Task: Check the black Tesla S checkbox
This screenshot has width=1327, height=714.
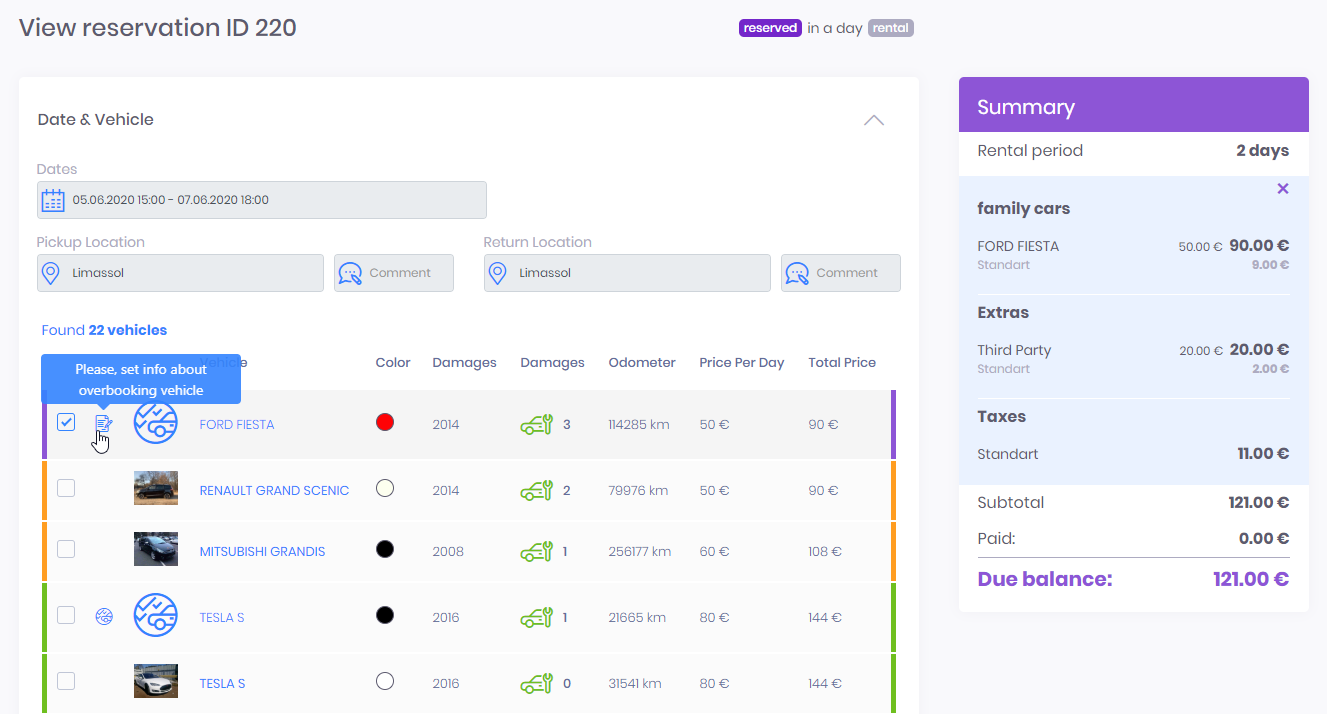Action: (66, 615)
